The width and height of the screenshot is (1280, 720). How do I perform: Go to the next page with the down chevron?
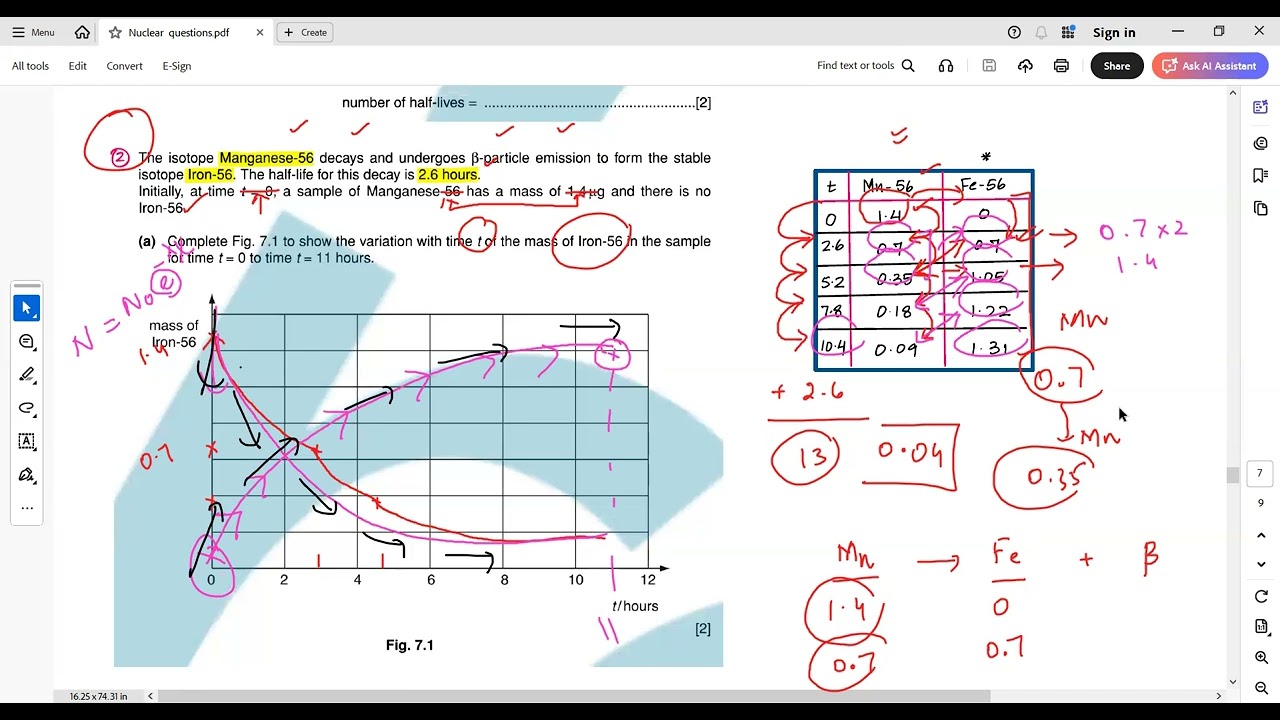pyautogui.click(x=1261, y=565)
